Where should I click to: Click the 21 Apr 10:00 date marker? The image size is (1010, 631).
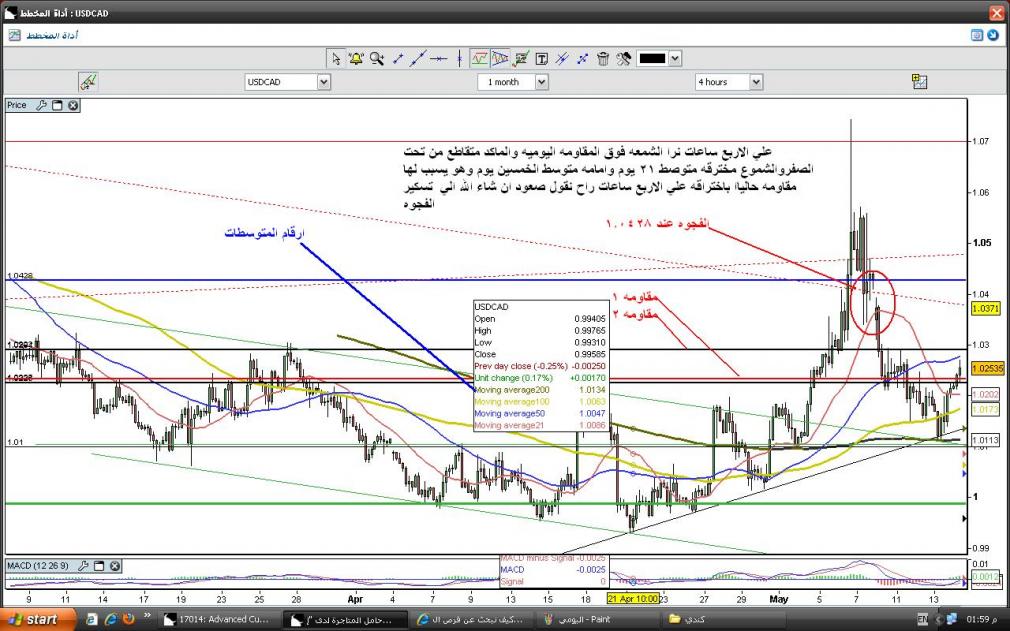tap(631, 599)
